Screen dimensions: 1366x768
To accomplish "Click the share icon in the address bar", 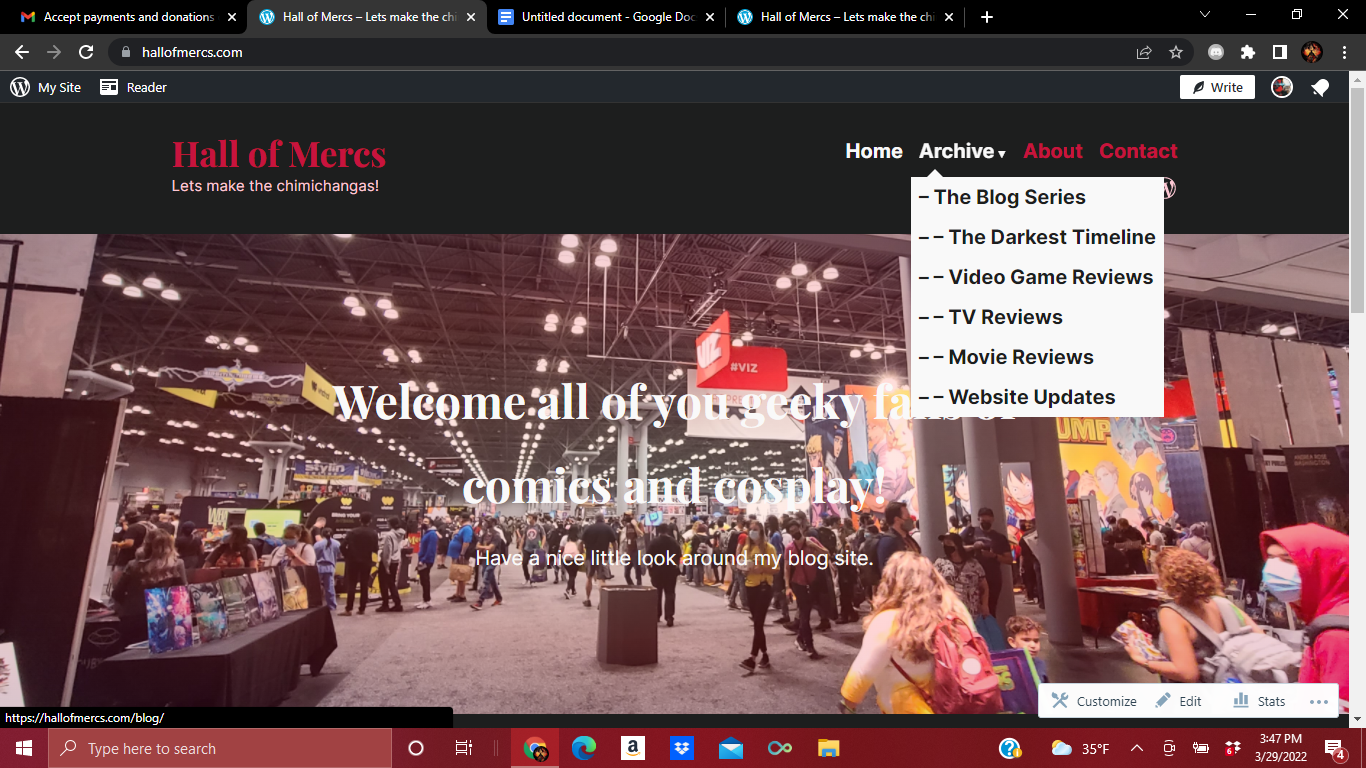I will [1143, 51].
